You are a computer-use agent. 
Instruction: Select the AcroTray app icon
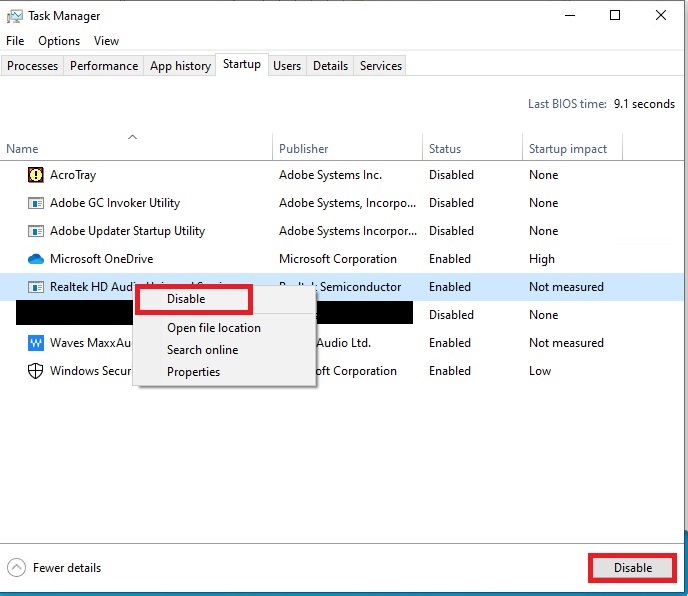point(36,175)
